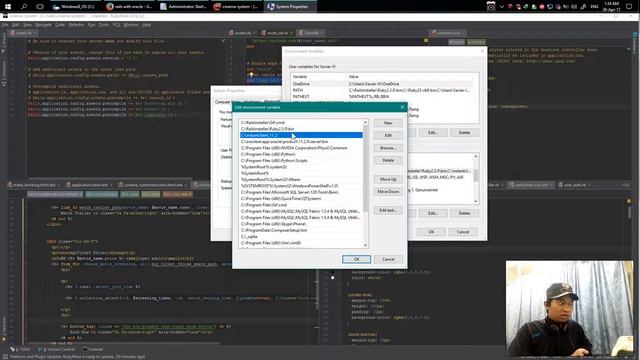Click Delete under user variables section
Image resolution: width=640 pixels, height=360 pixels.
click(464, 133)
